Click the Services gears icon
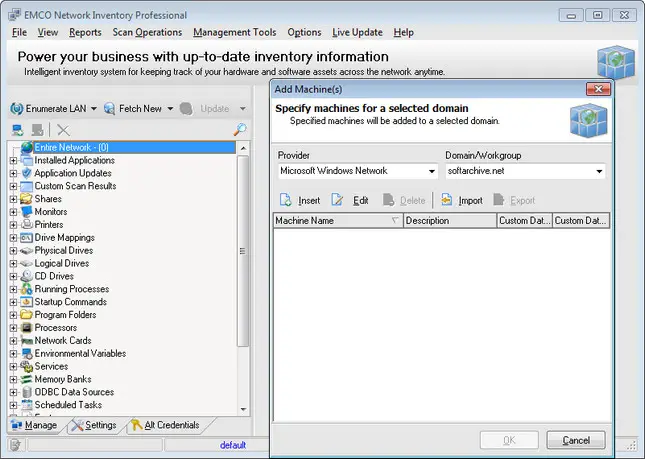The height and width of the screenshot is (459, 645). coord(26,366)
